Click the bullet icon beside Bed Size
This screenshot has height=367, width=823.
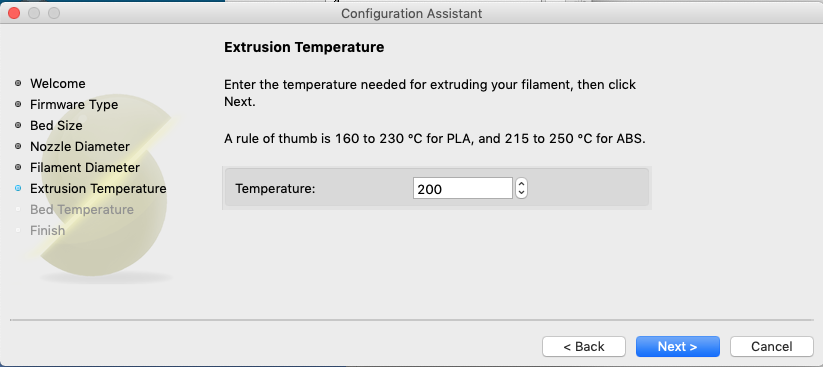[x=18, y=125]
